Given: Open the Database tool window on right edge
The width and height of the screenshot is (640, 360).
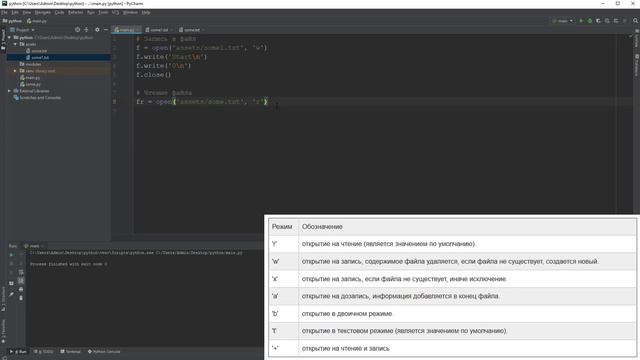Looking at the screenshot, I should (636, 64).
